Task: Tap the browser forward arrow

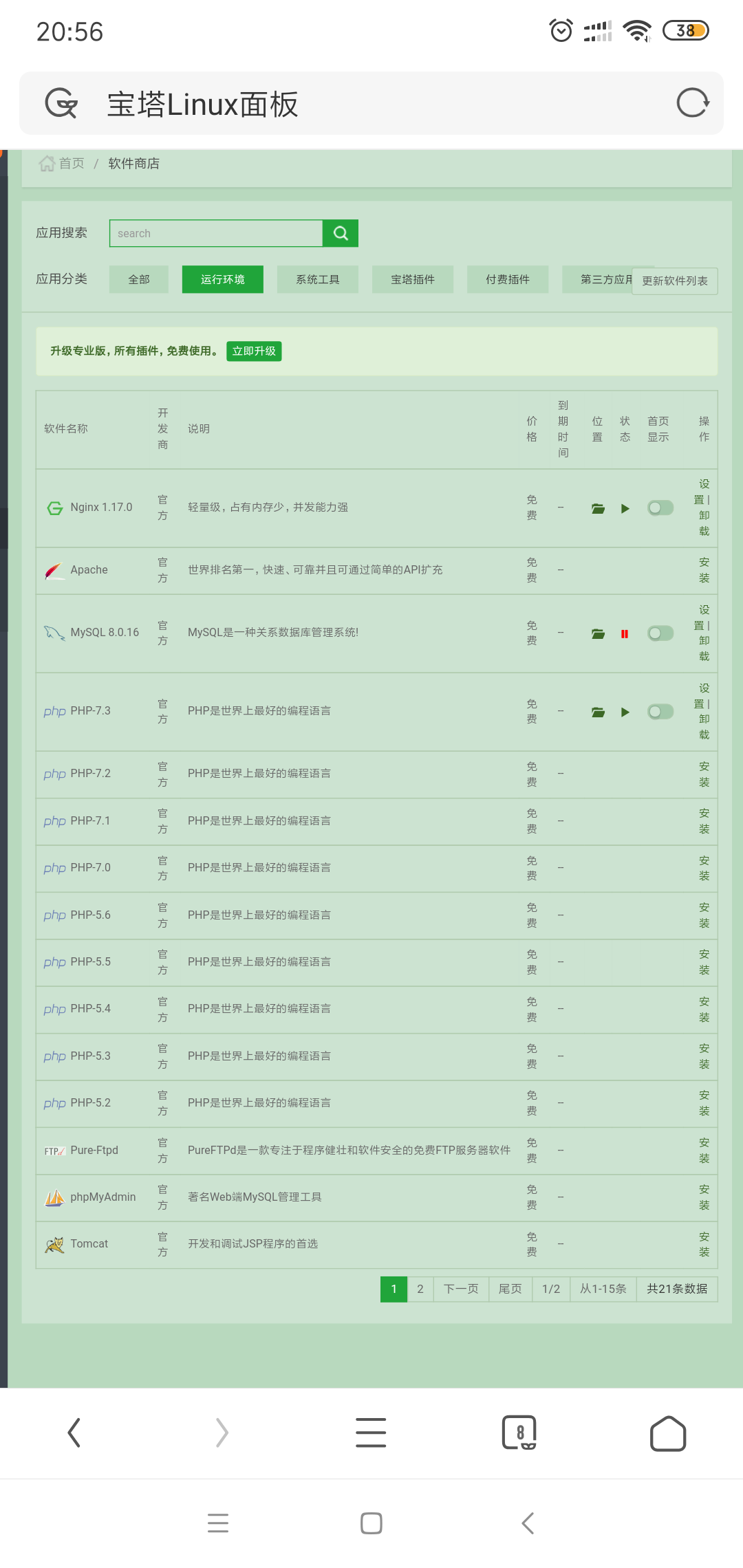Action: point(222,1433)
